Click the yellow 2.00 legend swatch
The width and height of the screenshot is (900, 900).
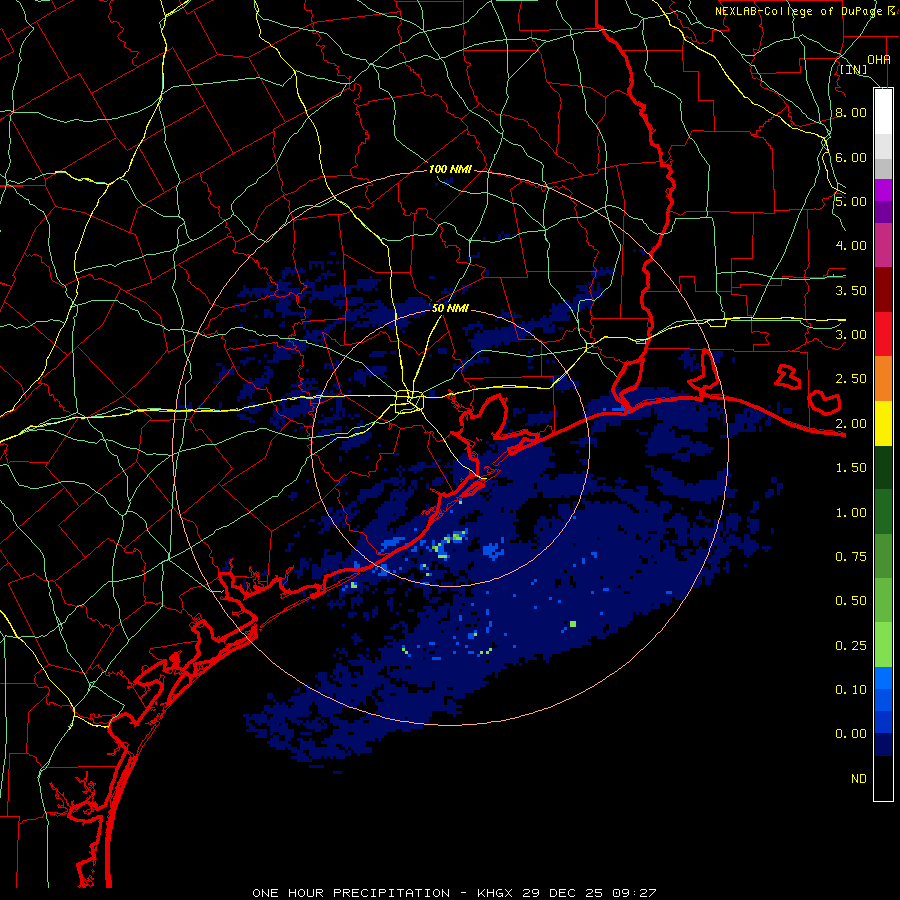click(x=883, y=423)
